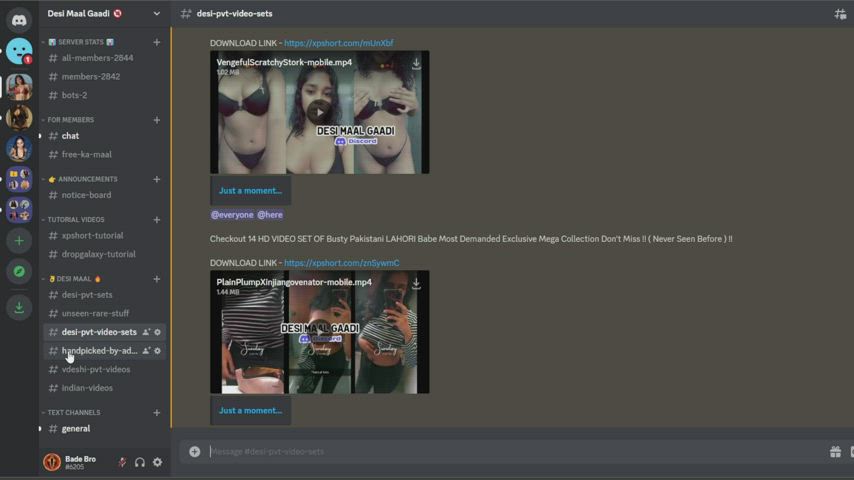
Task: Collapse the DESI MAAL category
Action: point(71,279)
